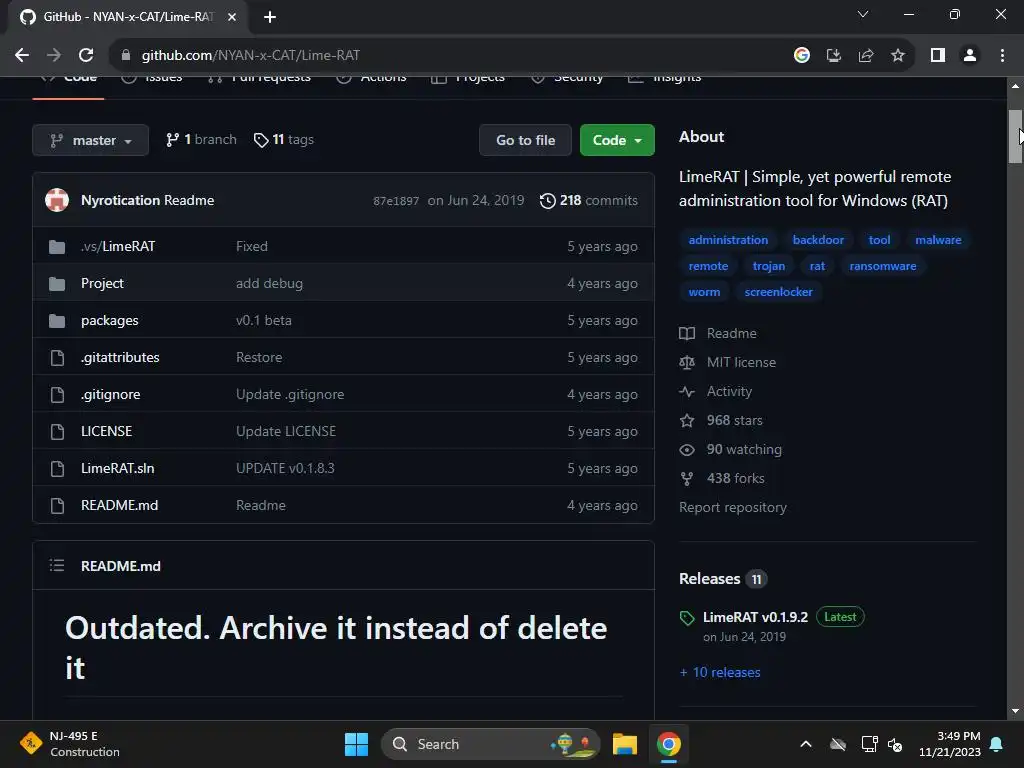Open commit 87e1897
Image resolution: width=1024 pixels, height=768 pixels.
point(396,201)
